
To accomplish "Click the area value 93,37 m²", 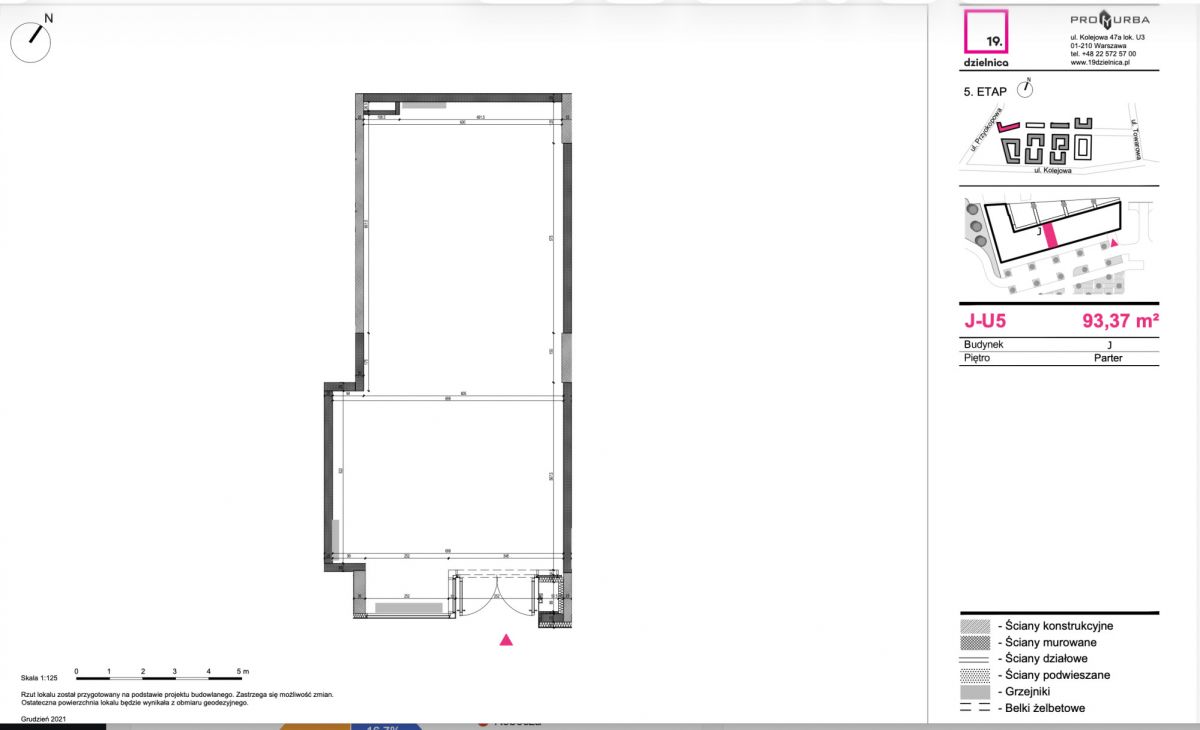I will 1120,321.
